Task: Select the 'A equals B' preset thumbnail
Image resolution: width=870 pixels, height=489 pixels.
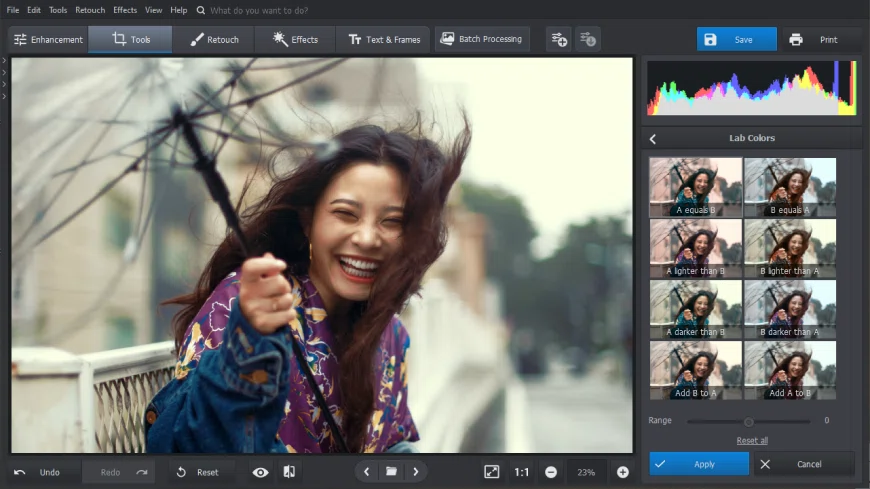Action: (695, 187)
